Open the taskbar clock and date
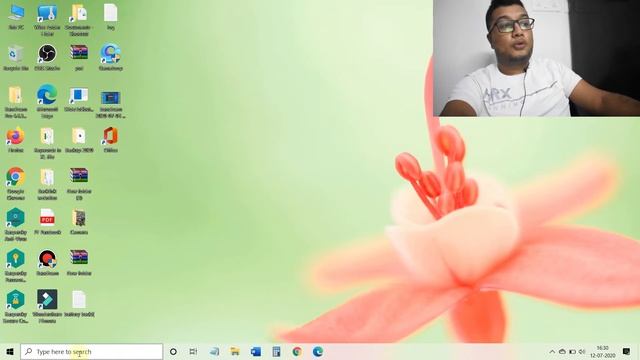 click(602, 351)
